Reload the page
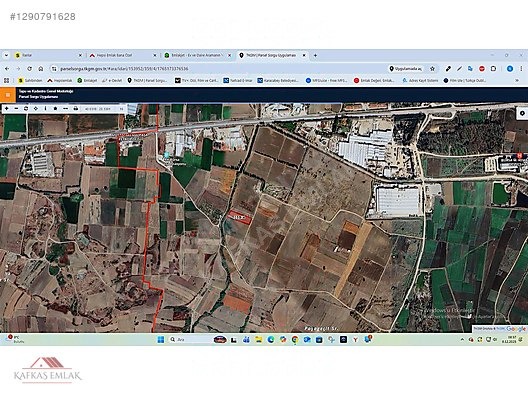This screenshot has height=396, width=528. pyautogui.click(x=29, y=69)
